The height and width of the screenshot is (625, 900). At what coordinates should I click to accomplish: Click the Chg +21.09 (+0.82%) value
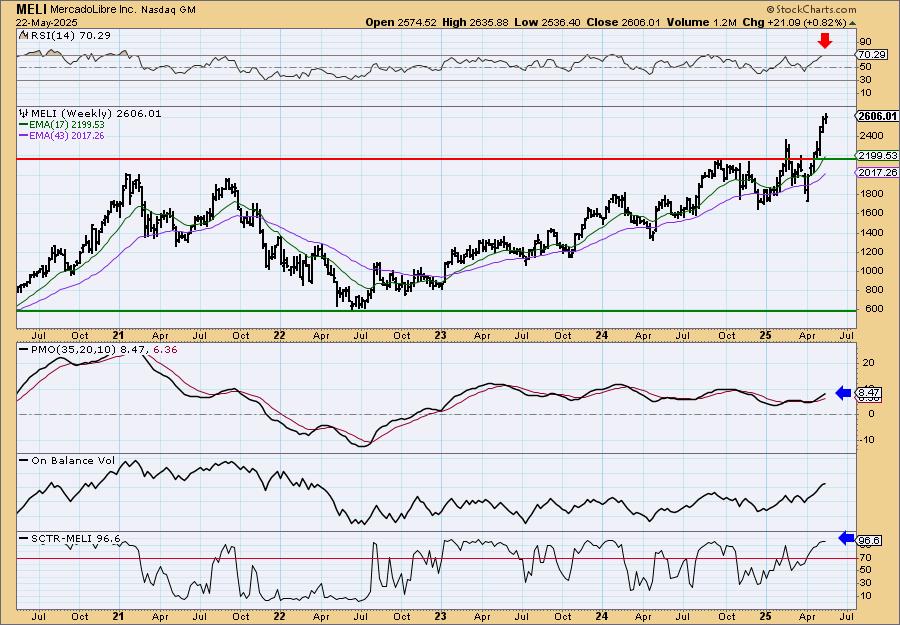(x=794, y=22)
